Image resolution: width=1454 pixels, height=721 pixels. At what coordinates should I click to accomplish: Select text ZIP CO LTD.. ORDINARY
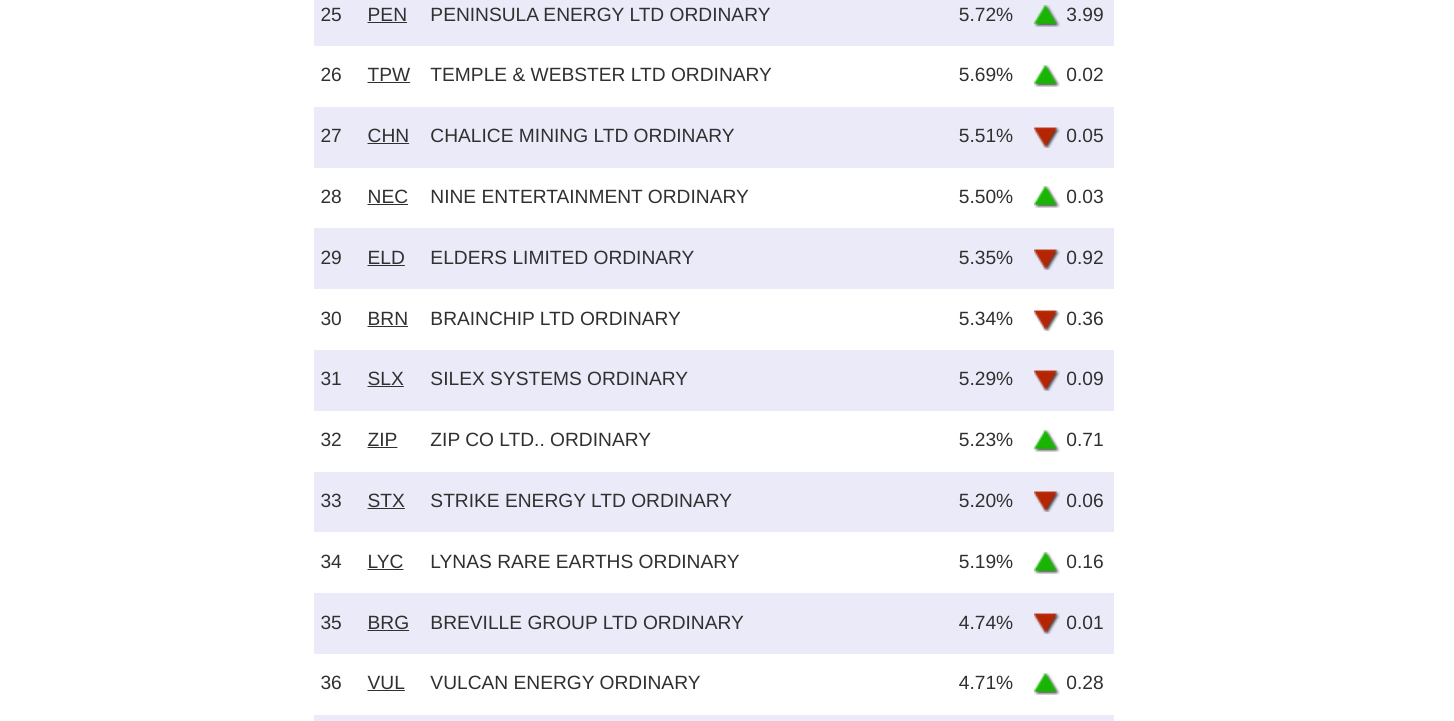coord(540,440)
